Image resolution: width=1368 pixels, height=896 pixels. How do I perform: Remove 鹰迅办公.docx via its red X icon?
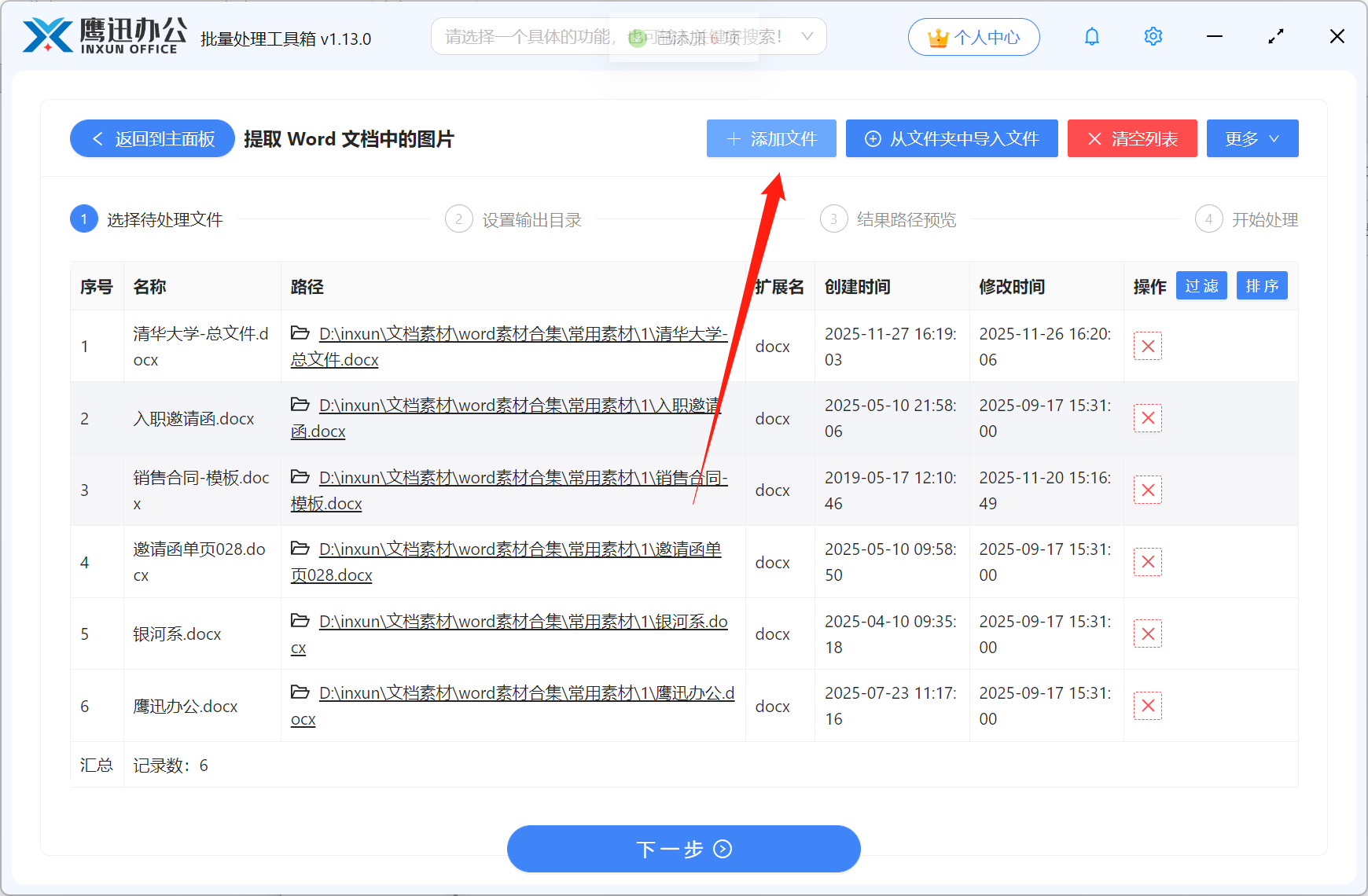click(1147, 705)
